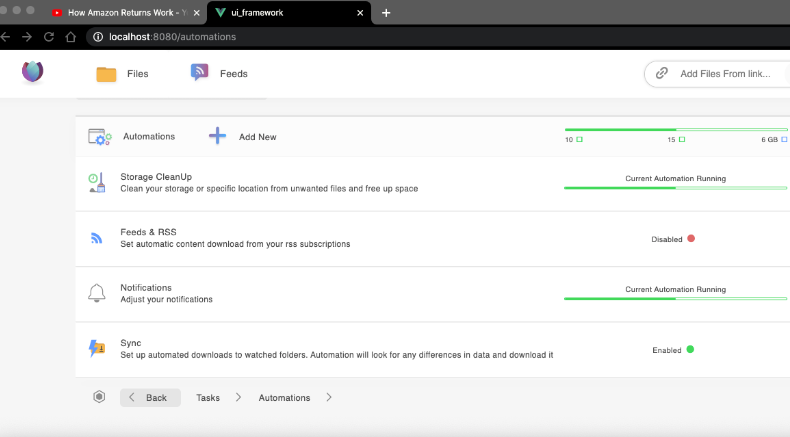Select the ui_framework browser tab

(x=289, y=13)
